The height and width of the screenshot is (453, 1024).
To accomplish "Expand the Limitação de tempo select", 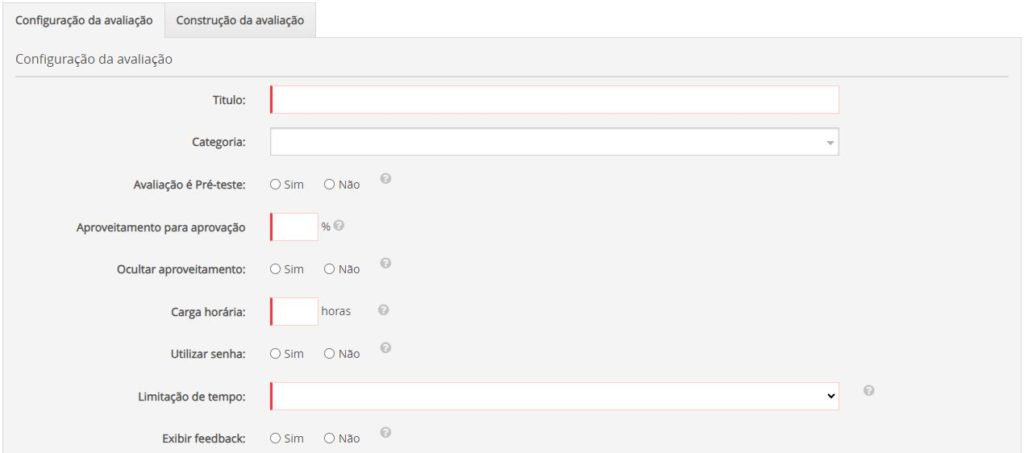I will 554,396.
